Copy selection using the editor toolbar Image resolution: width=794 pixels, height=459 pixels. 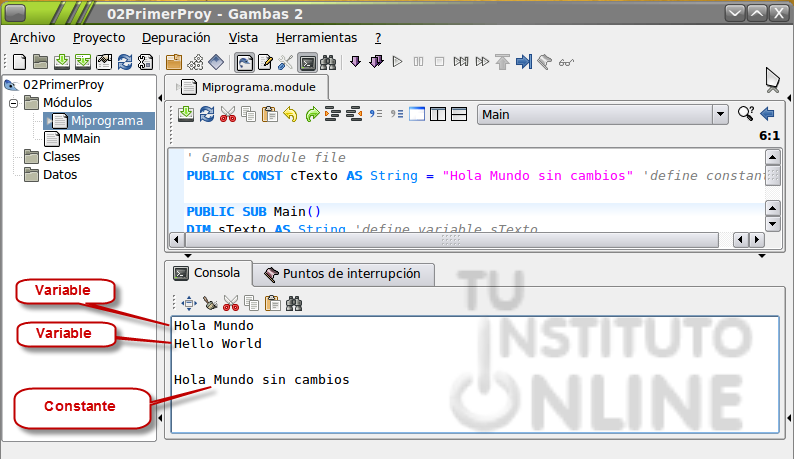tap(249, 114)
